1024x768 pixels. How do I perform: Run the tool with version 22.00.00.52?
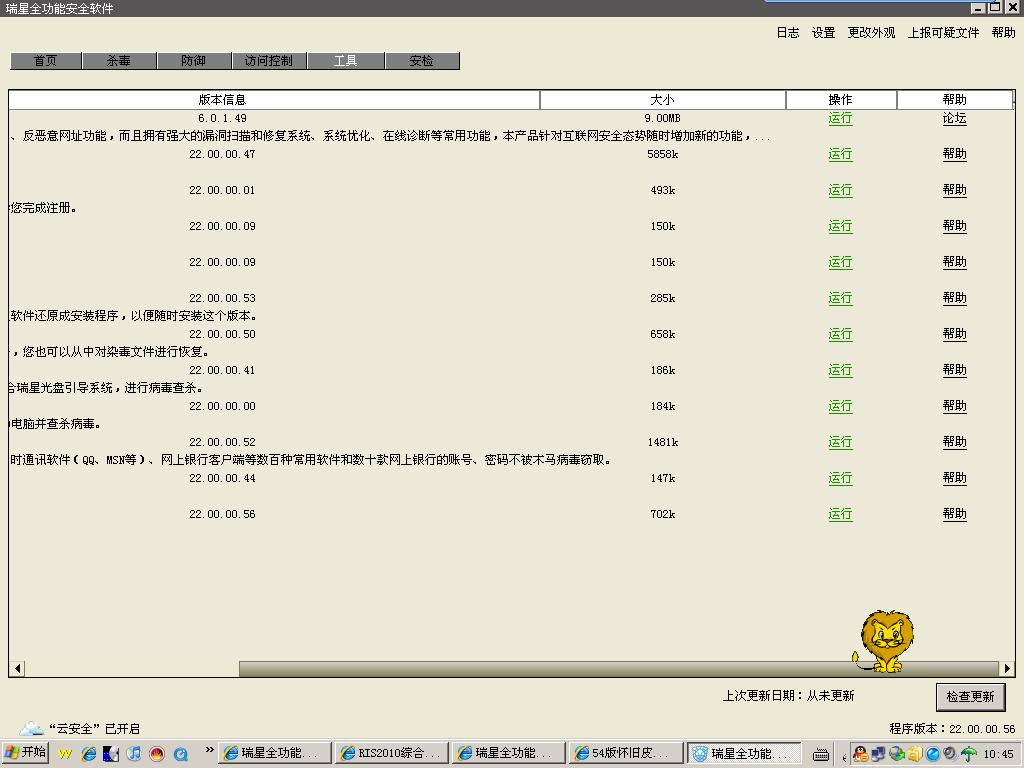pos(840,442)
